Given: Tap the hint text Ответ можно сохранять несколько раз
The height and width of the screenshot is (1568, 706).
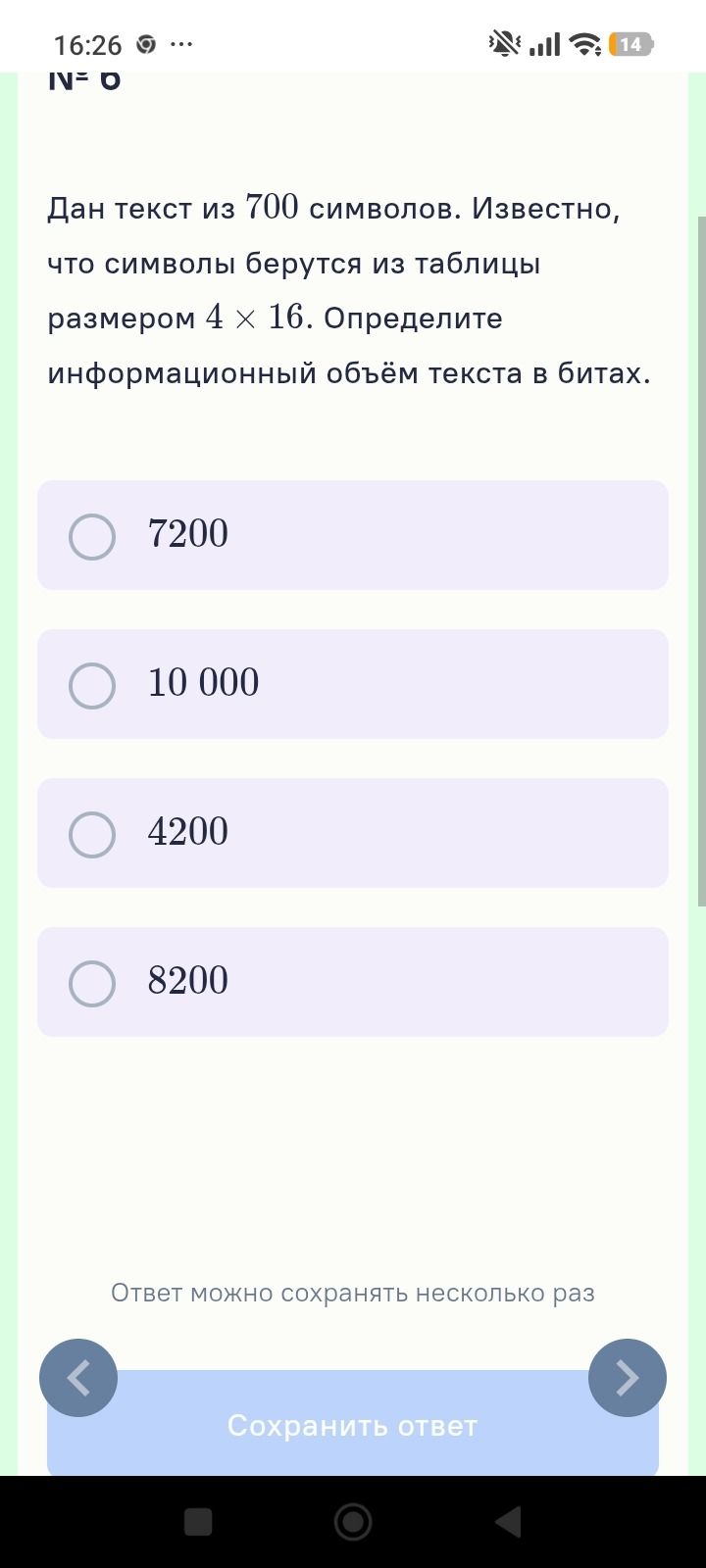Looking at the screenshot, I should pyautogui.click(x=353, y=1293).
